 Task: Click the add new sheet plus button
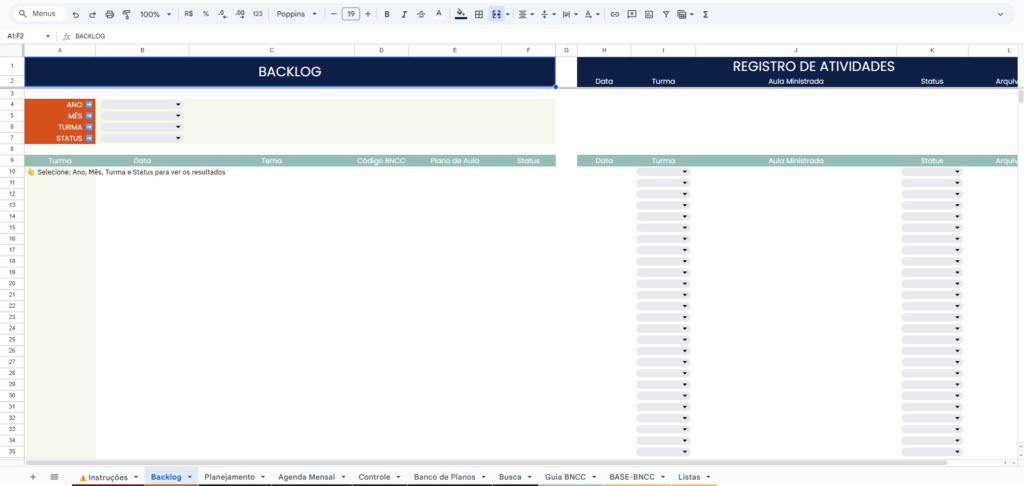(32, 477)
